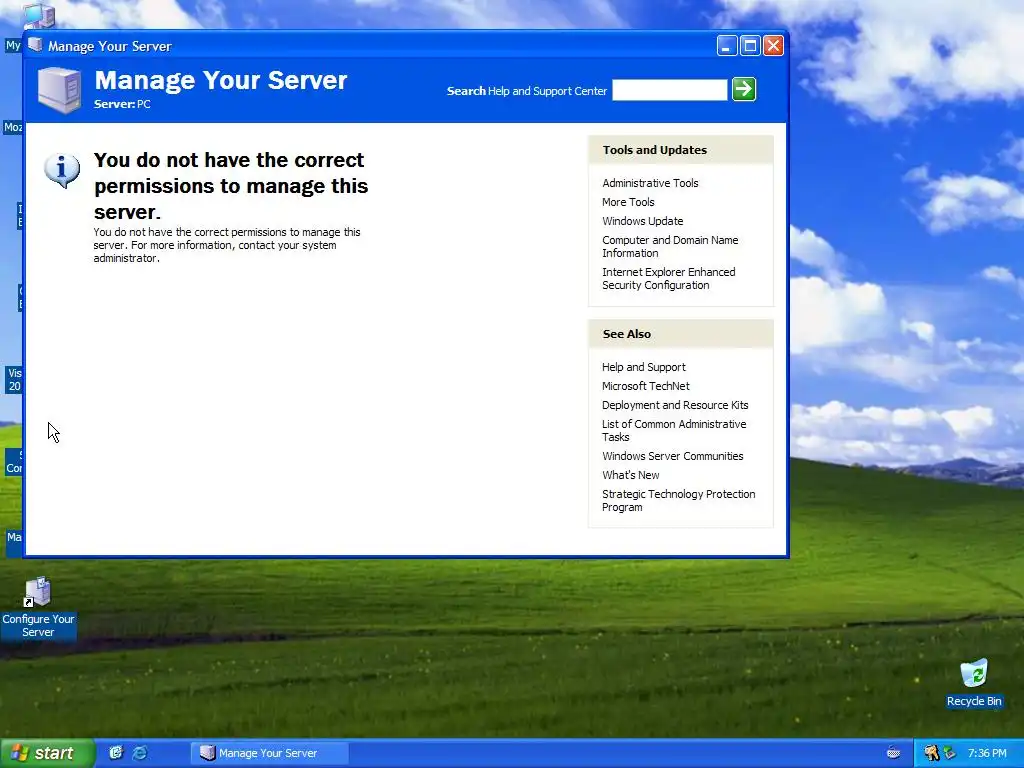Visit Windows Server Communities link
This screenshot has width=1024, height=768.
point(672,456)
